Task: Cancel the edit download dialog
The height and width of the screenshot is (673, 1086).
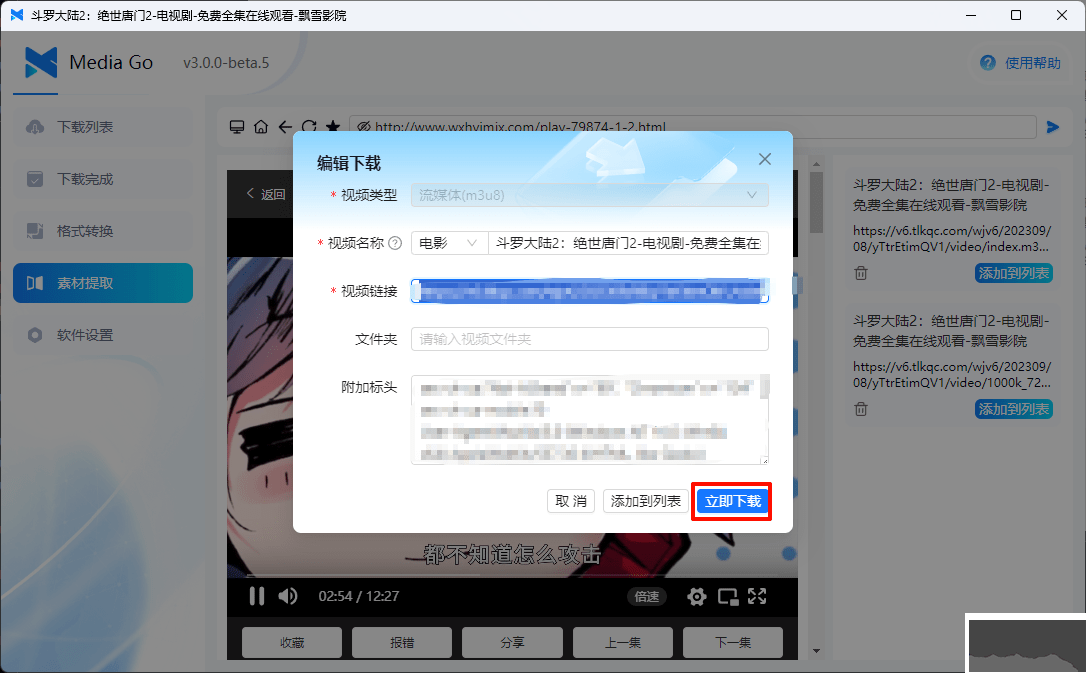Action: 570,501
